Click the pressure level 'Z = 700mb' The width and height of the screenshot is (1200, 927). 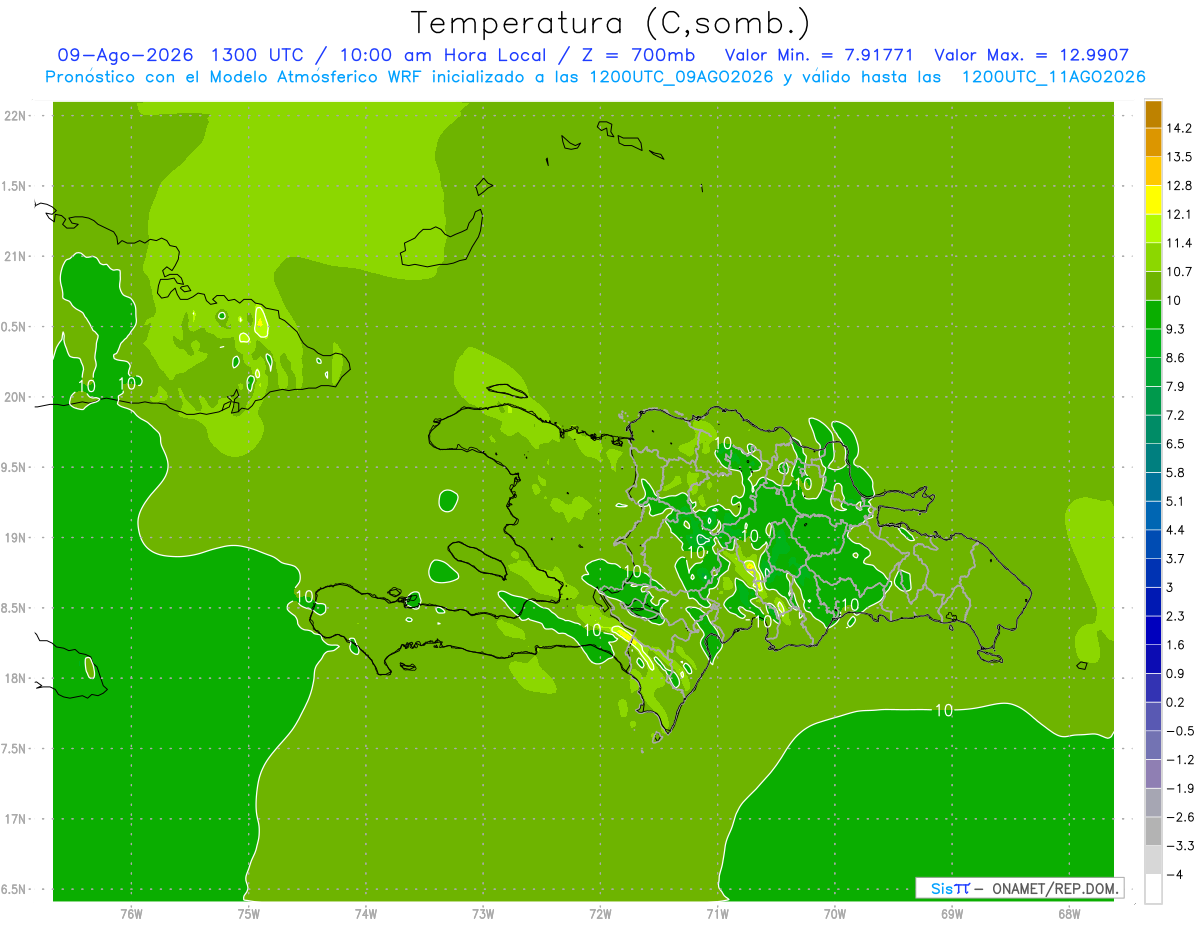[x=638, y=55]
